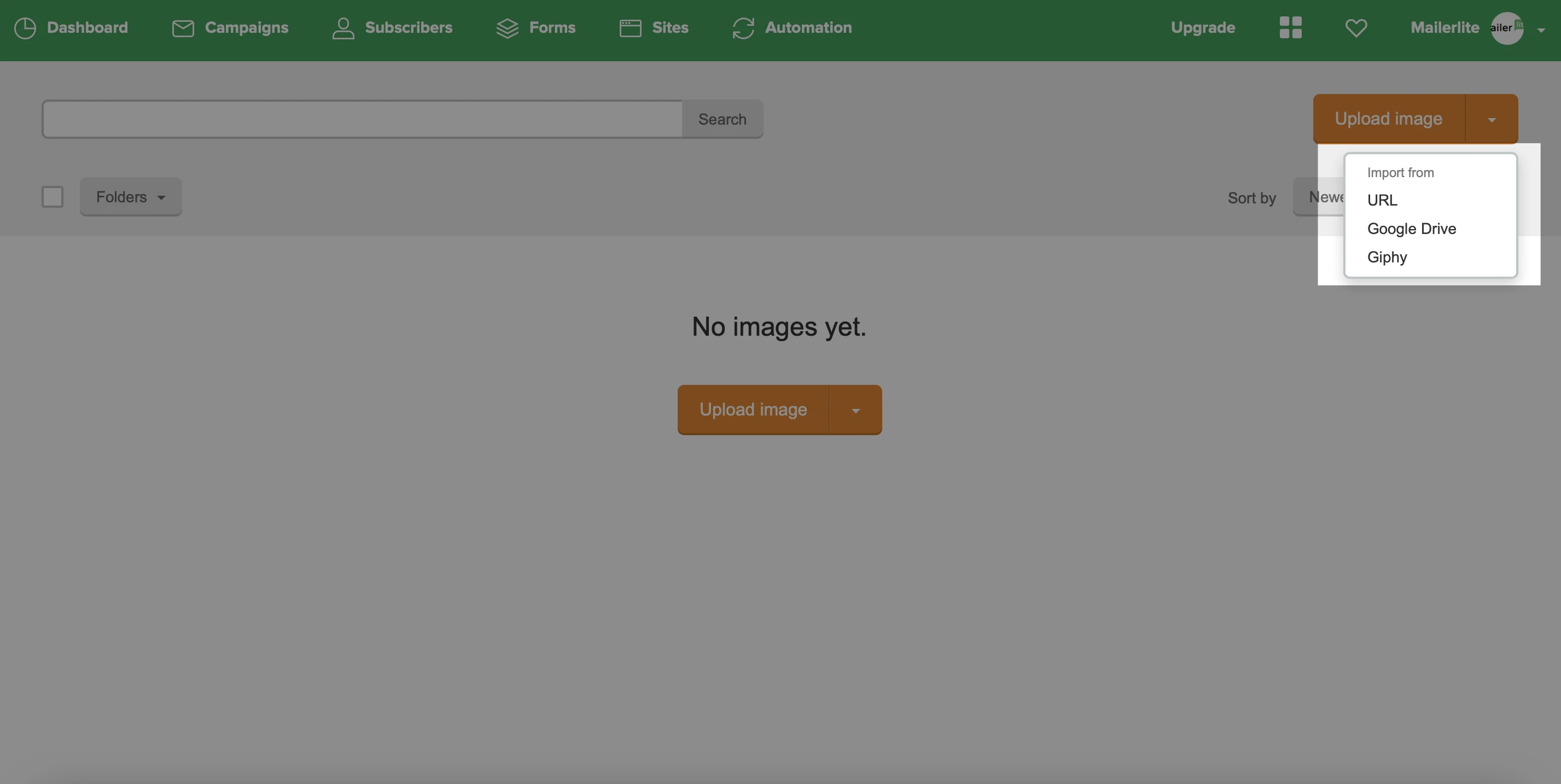Tick the select all images checkbox
The height and width of the screenshot is (784, 1561).
point(52,197)
